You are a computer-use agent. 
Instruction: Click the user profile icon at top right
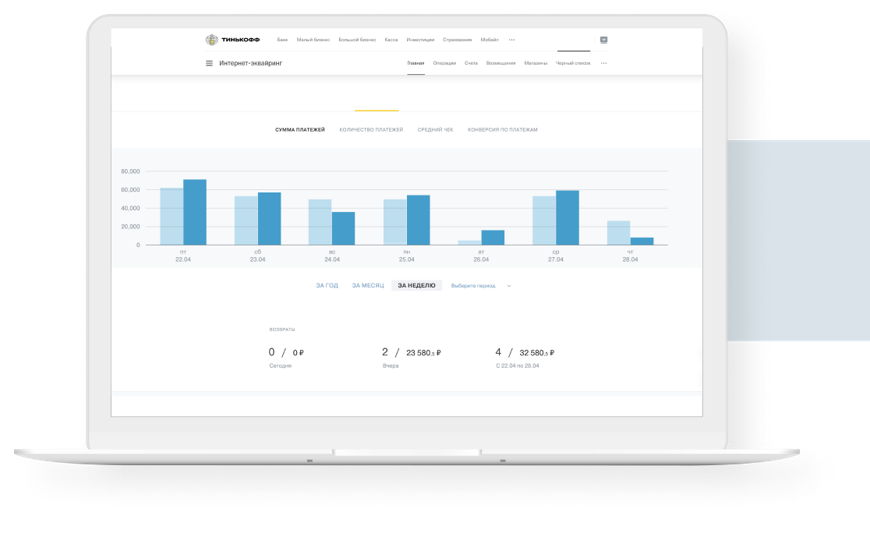604,40
